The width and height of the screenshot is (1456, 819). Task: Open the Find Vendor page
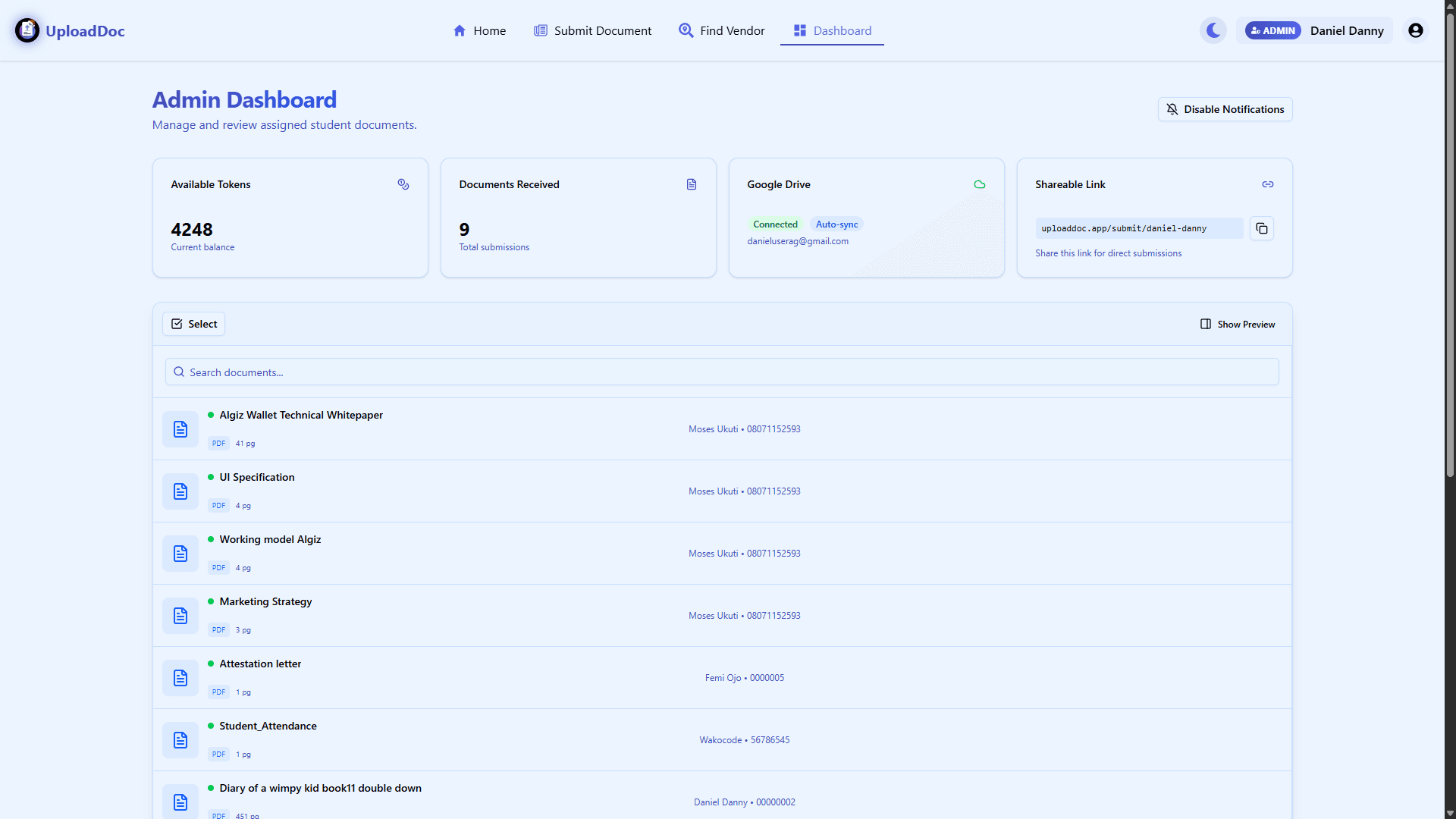720,30
